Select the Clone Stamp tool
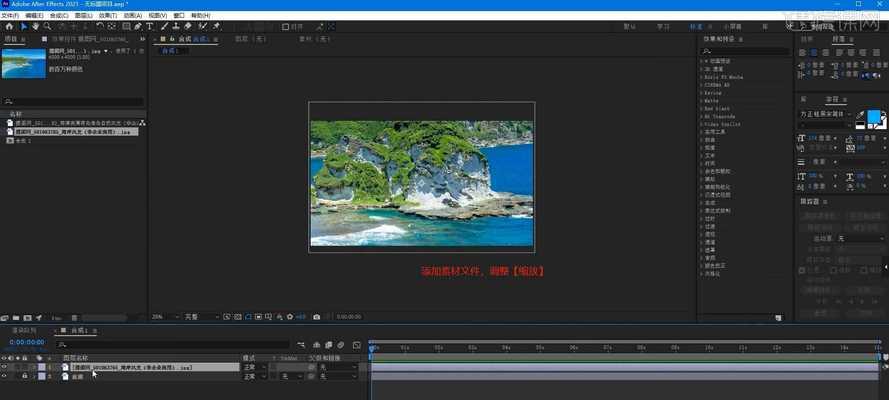The width and height of the screenshot is (889, 400). point(176,26)
